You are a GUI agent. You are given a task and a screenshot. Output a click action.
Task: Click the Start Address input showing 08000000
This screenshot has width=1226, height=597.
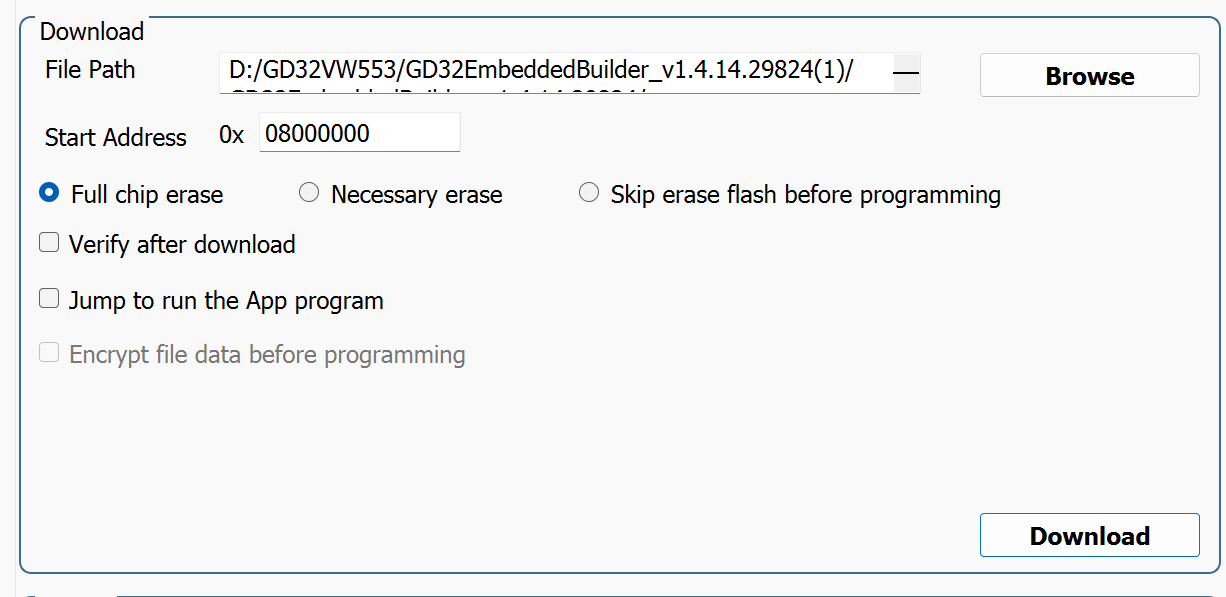[360, 132]
